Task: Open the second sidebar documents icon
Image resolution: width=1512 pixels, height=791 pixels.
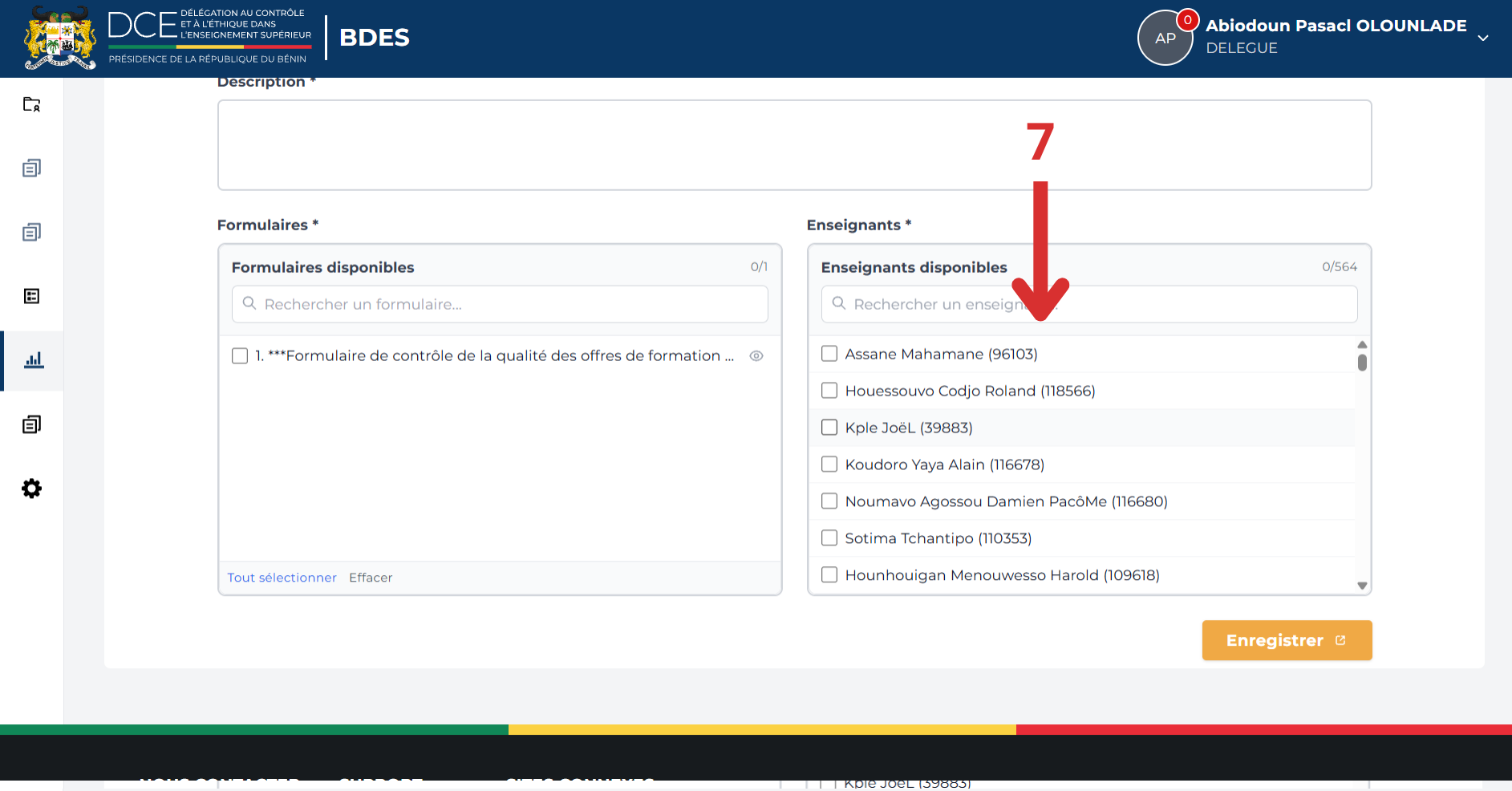Action: (31, 168)
